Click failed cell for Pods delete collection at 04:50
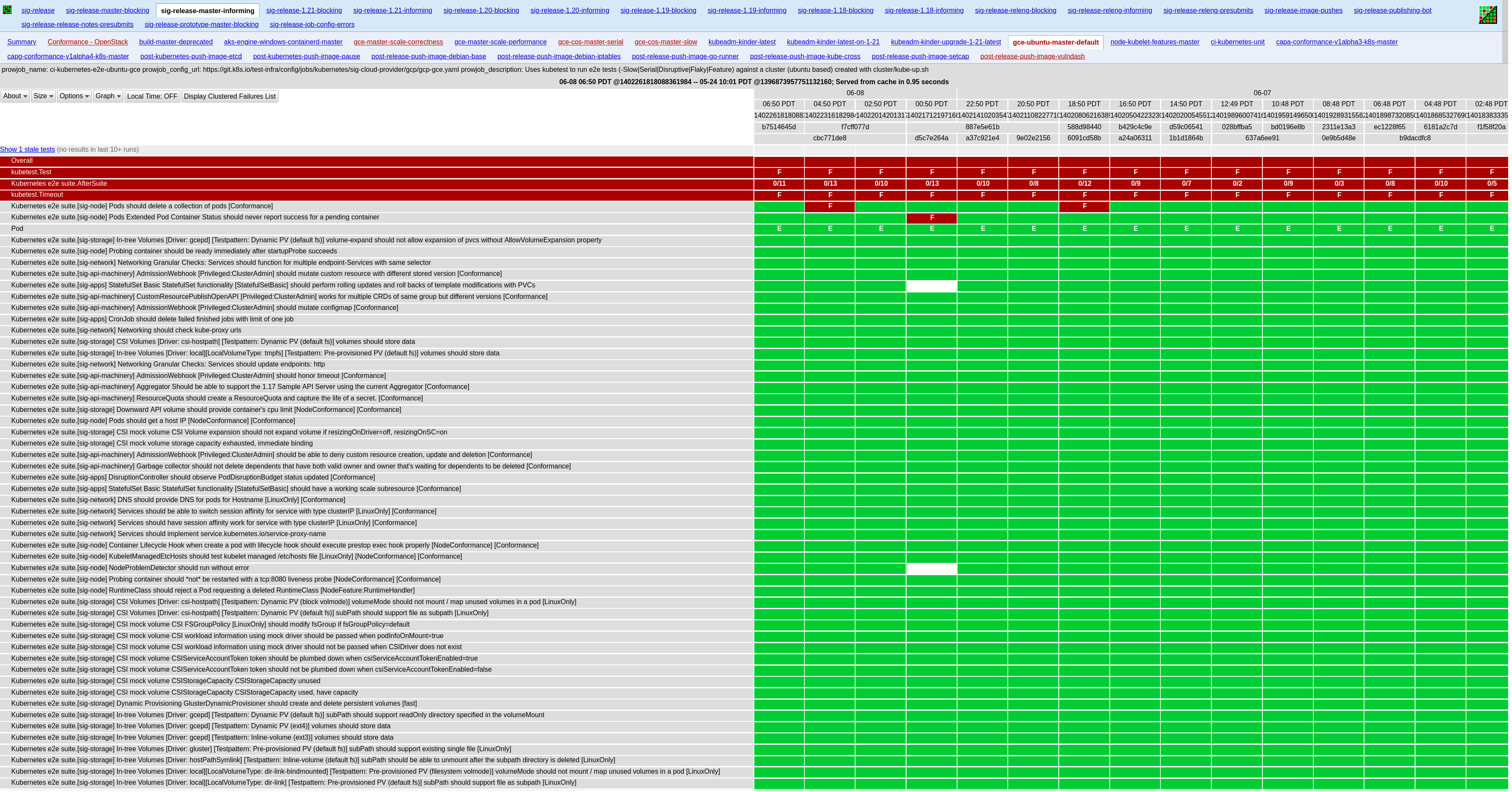1512x792 pixels. click(830, 207)
